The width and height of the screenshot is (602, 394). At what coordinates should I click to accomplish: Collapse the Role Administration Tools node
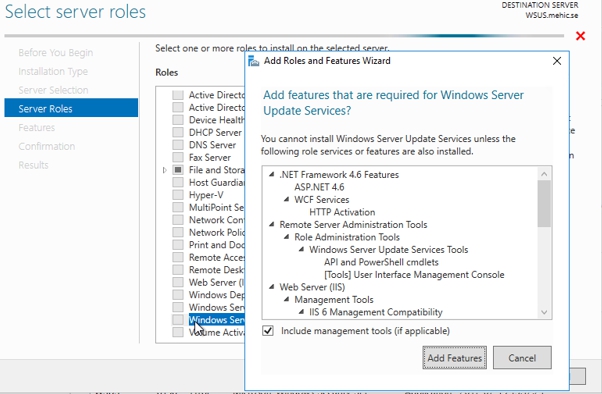tap(286, 237)
